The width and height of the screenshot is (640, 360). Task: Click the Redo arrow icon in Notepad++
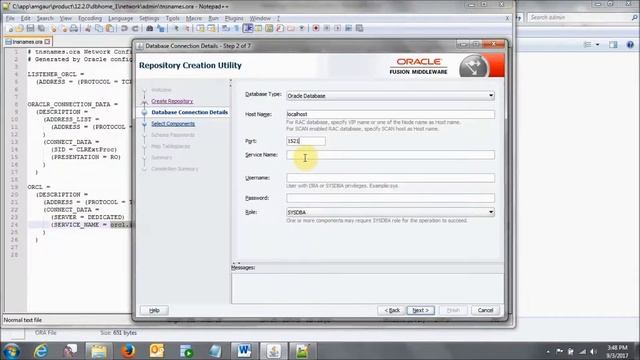click(135, 28)
